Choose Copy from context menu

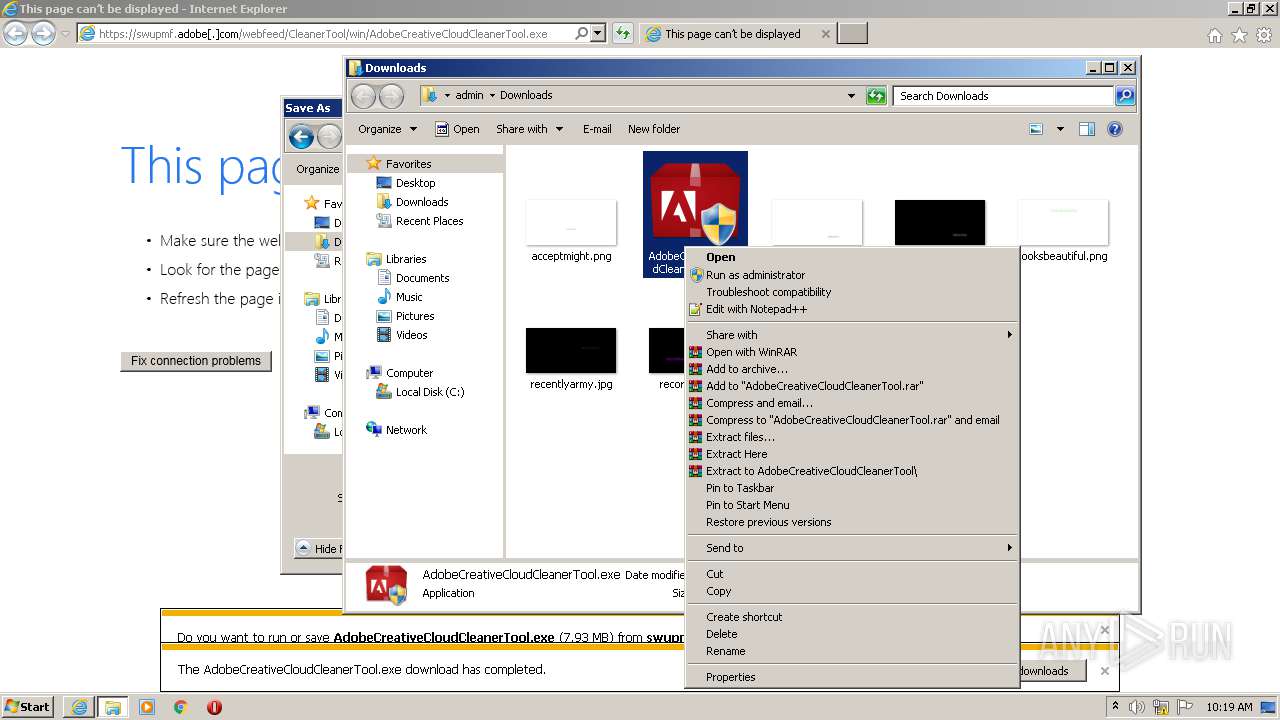click(x=718, y=591)
